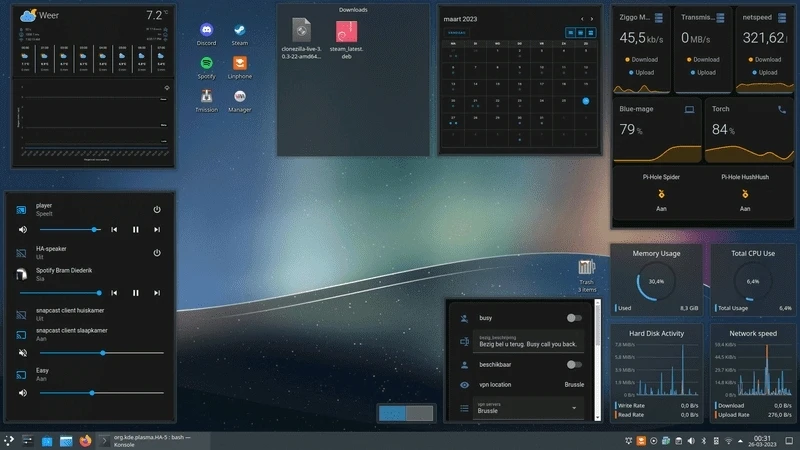Open the Spotify desktop icon
800x450 pixels.
(207, 66)
